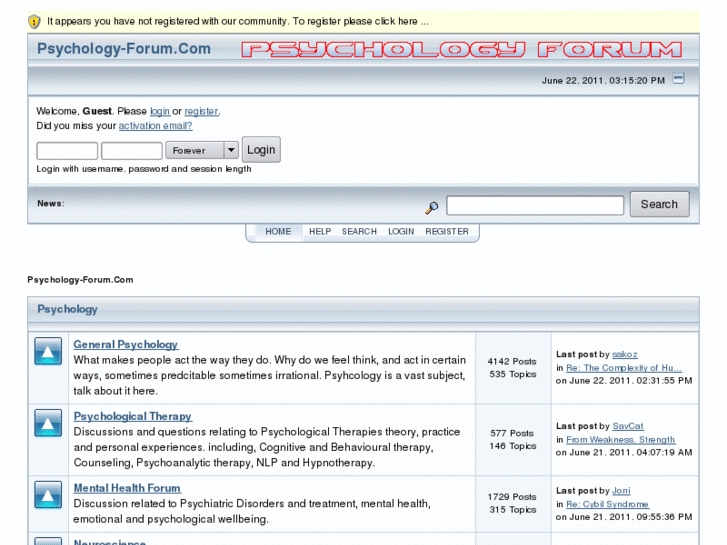The width and height of the screenshot is (727, 545).
Task: Click the register link in the welcome text
Action: (201, 111)
